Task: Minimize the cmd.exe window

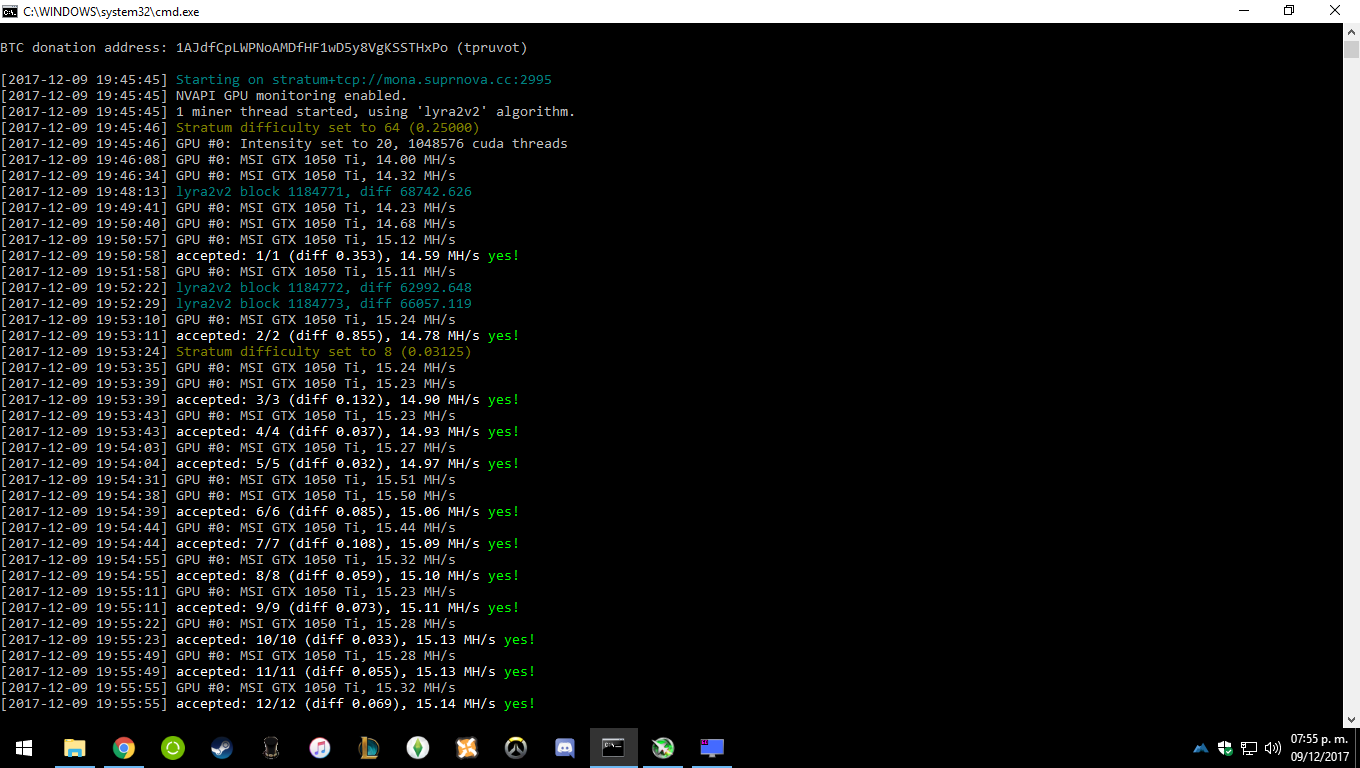Action: point(1243,10)
